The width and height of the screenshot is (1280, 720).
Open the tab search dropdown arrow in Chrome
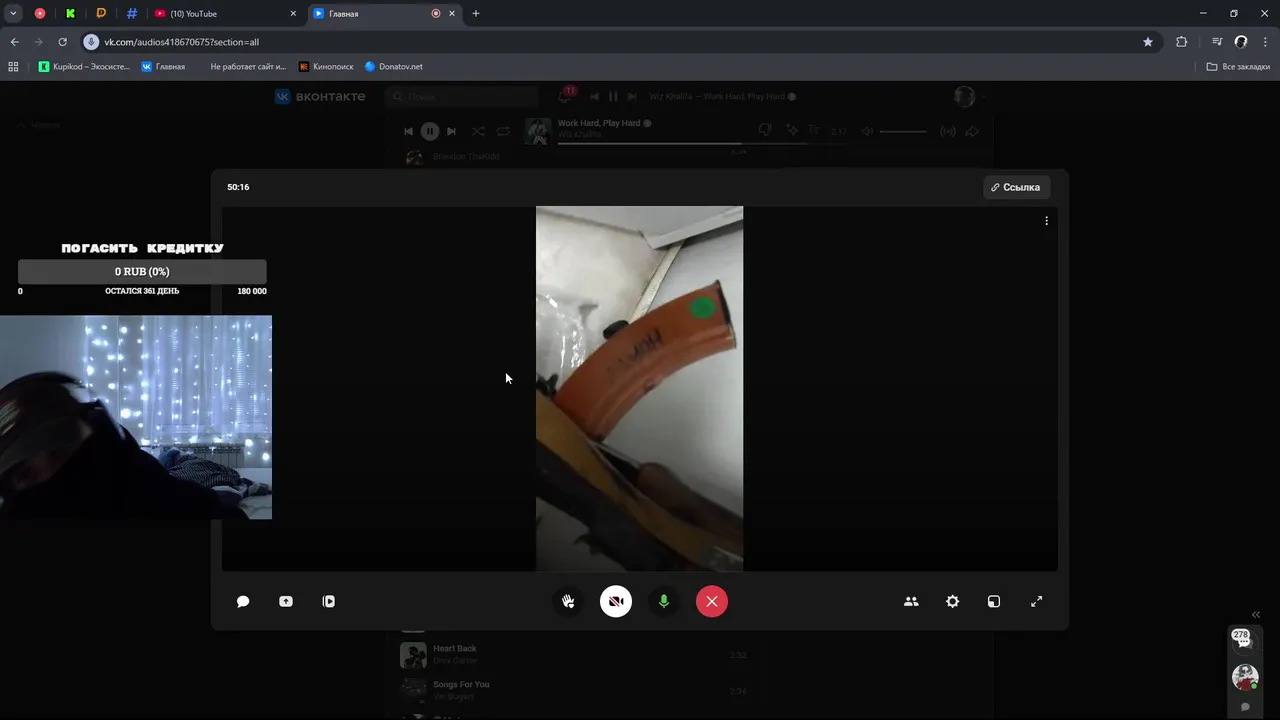point(13,13)
